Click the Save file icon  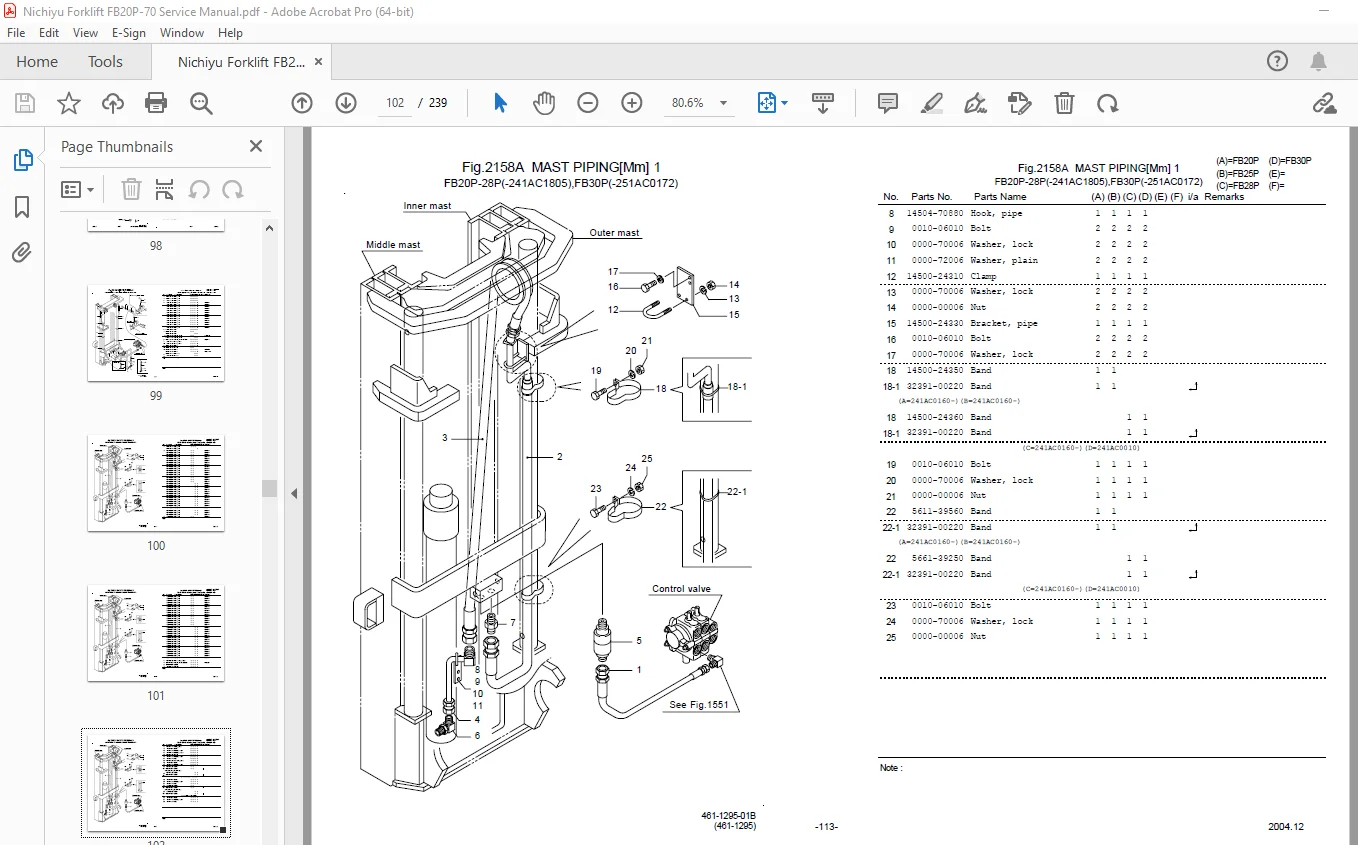coord(25,103)
